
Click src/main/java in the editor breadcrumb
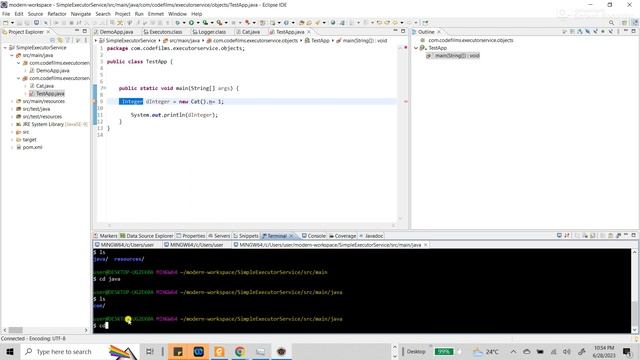[x=184, y=41]
